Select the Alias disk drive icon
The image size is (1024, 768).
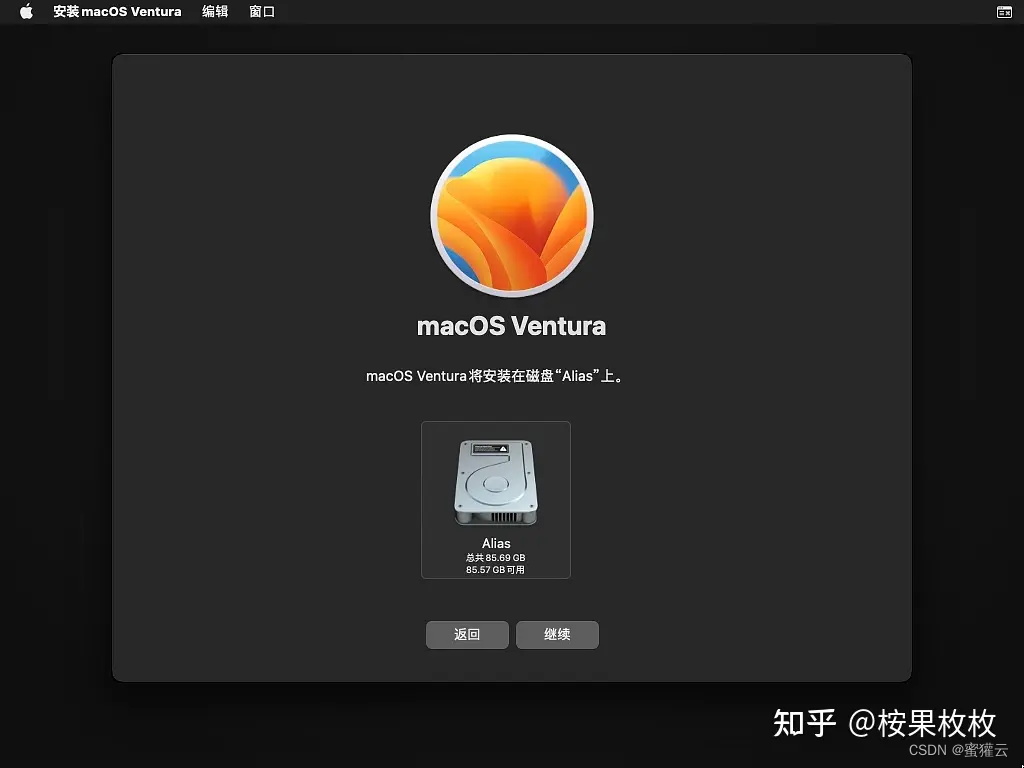tap(496, 483)
